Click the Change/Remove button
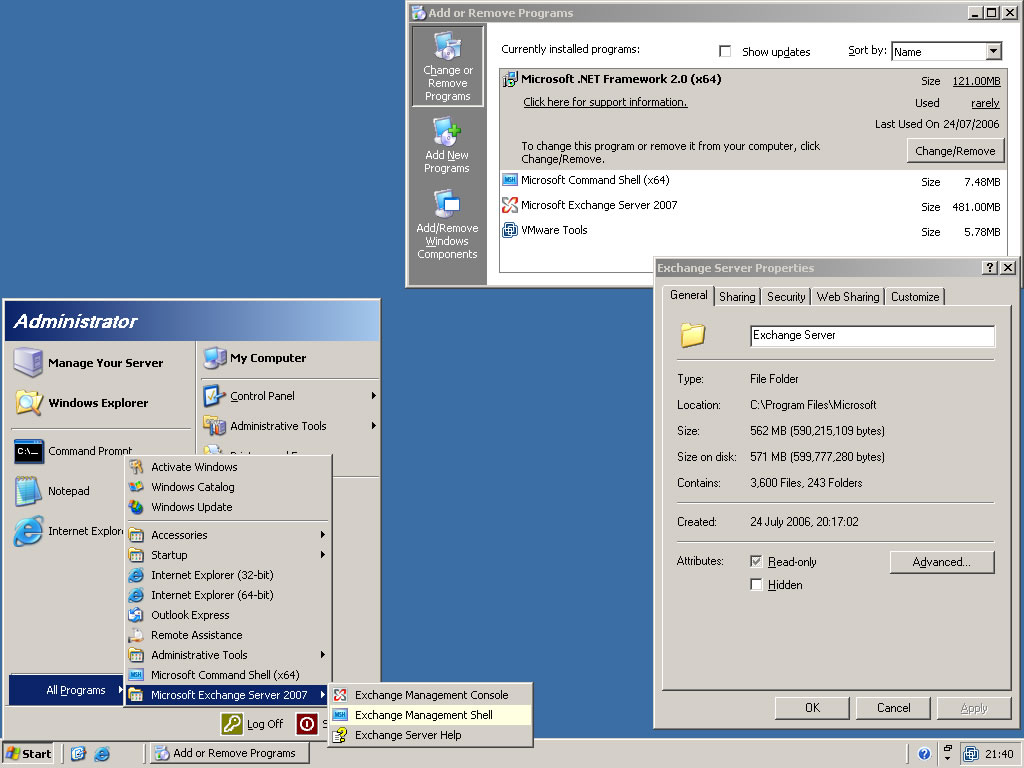1024x768 pixels. coord(955,151)
